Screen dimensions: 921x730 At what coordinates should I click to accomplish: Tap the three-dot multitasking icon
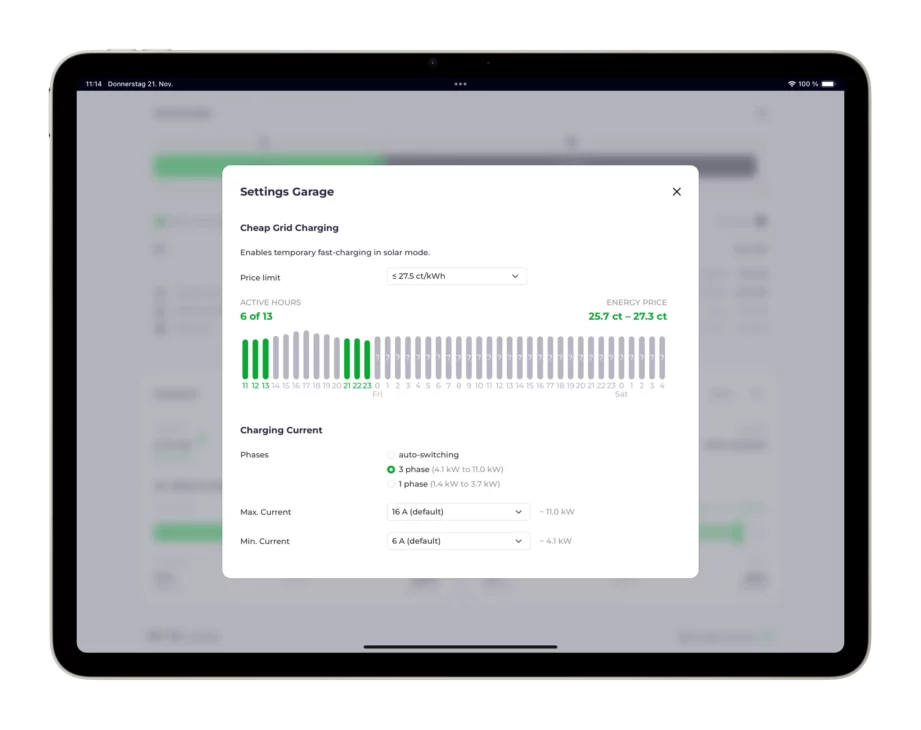click(x=460, y=84)
